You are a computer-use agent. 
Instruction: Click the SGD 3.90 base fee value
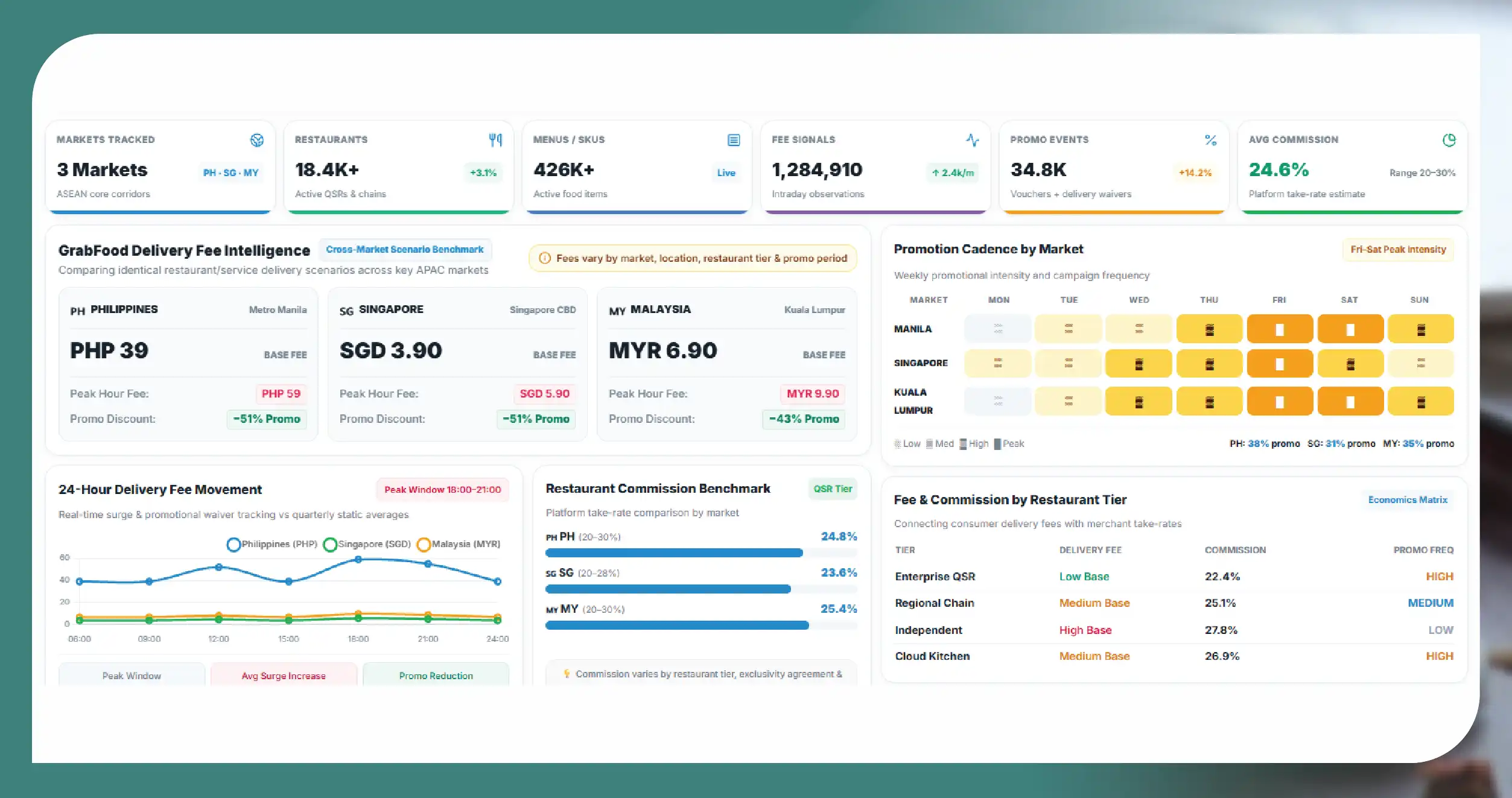[x=391, y=350]
